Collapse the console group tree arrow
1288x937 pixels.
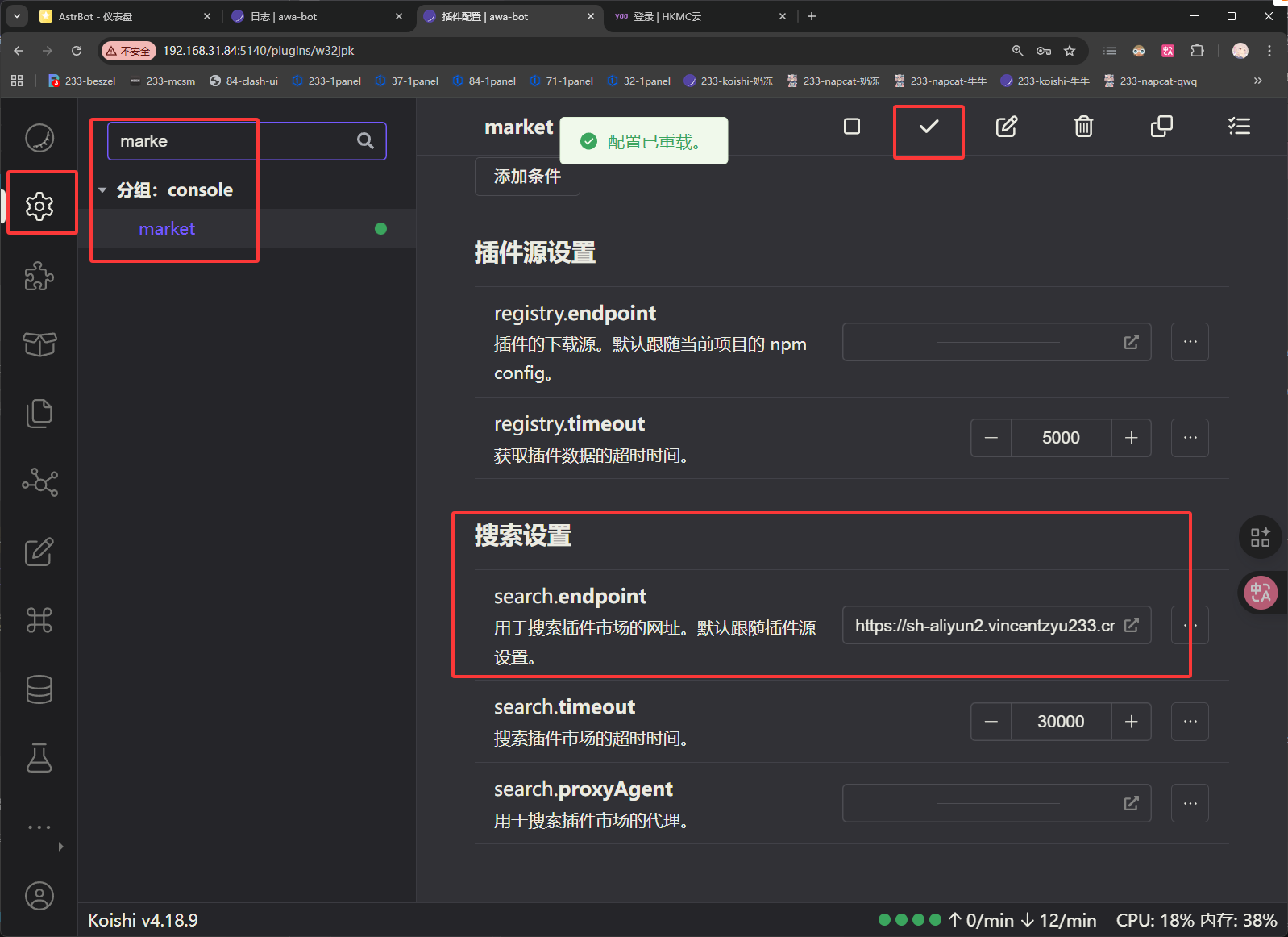pyautogui.click(x=102, y=190)
